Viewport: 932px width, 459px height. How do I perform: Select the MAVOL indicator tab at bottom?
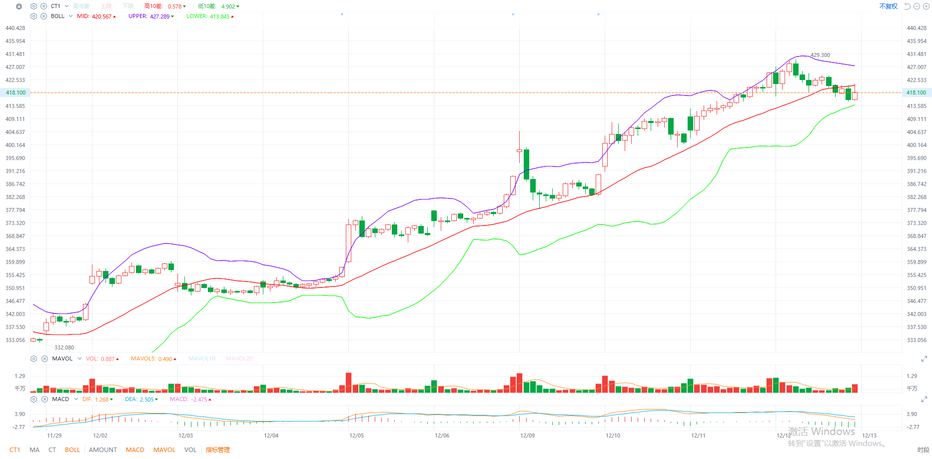pos(163,450)
